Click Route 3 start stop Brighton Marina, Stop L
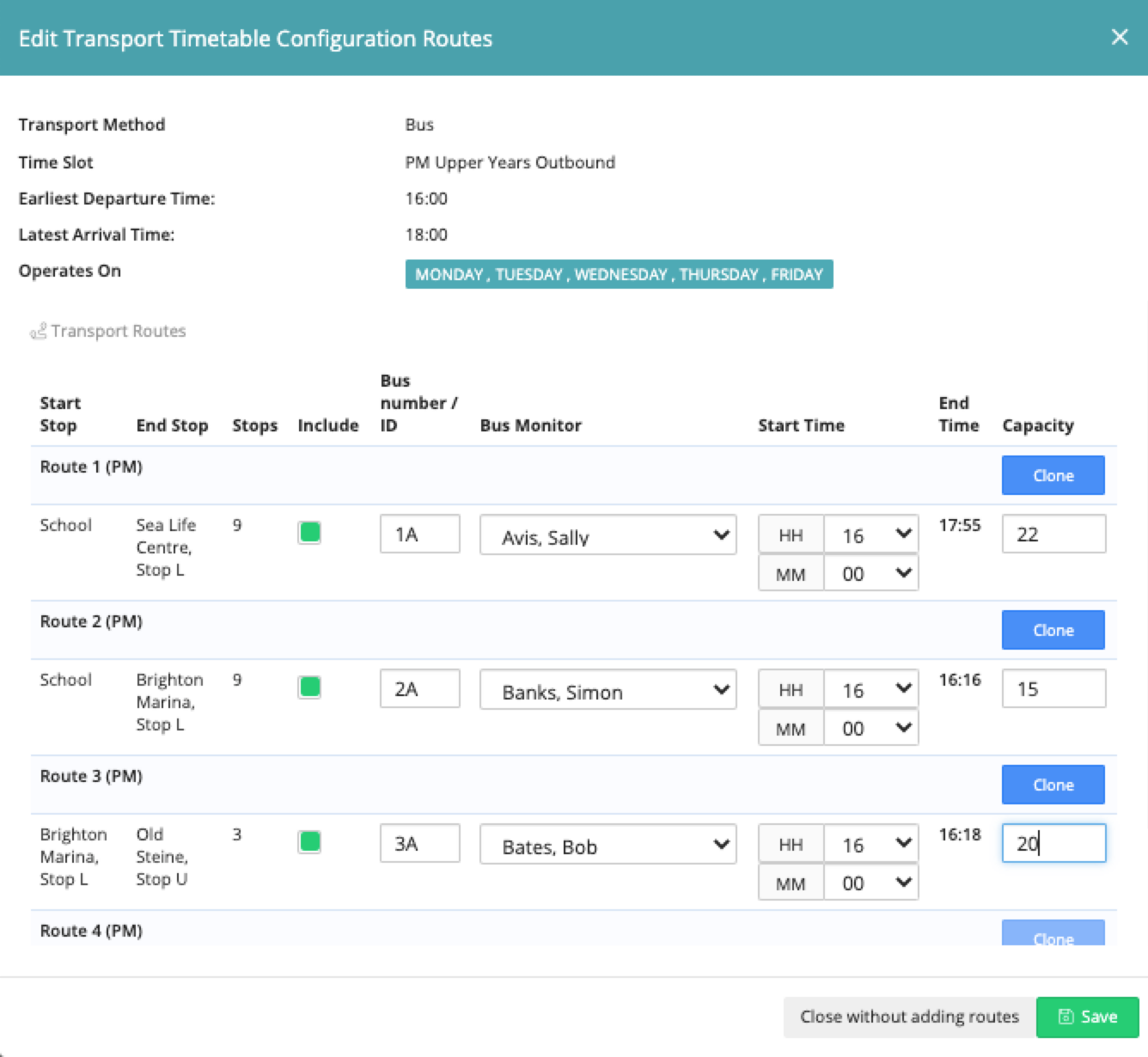The image size is (1148, 1057). [73, 857]
